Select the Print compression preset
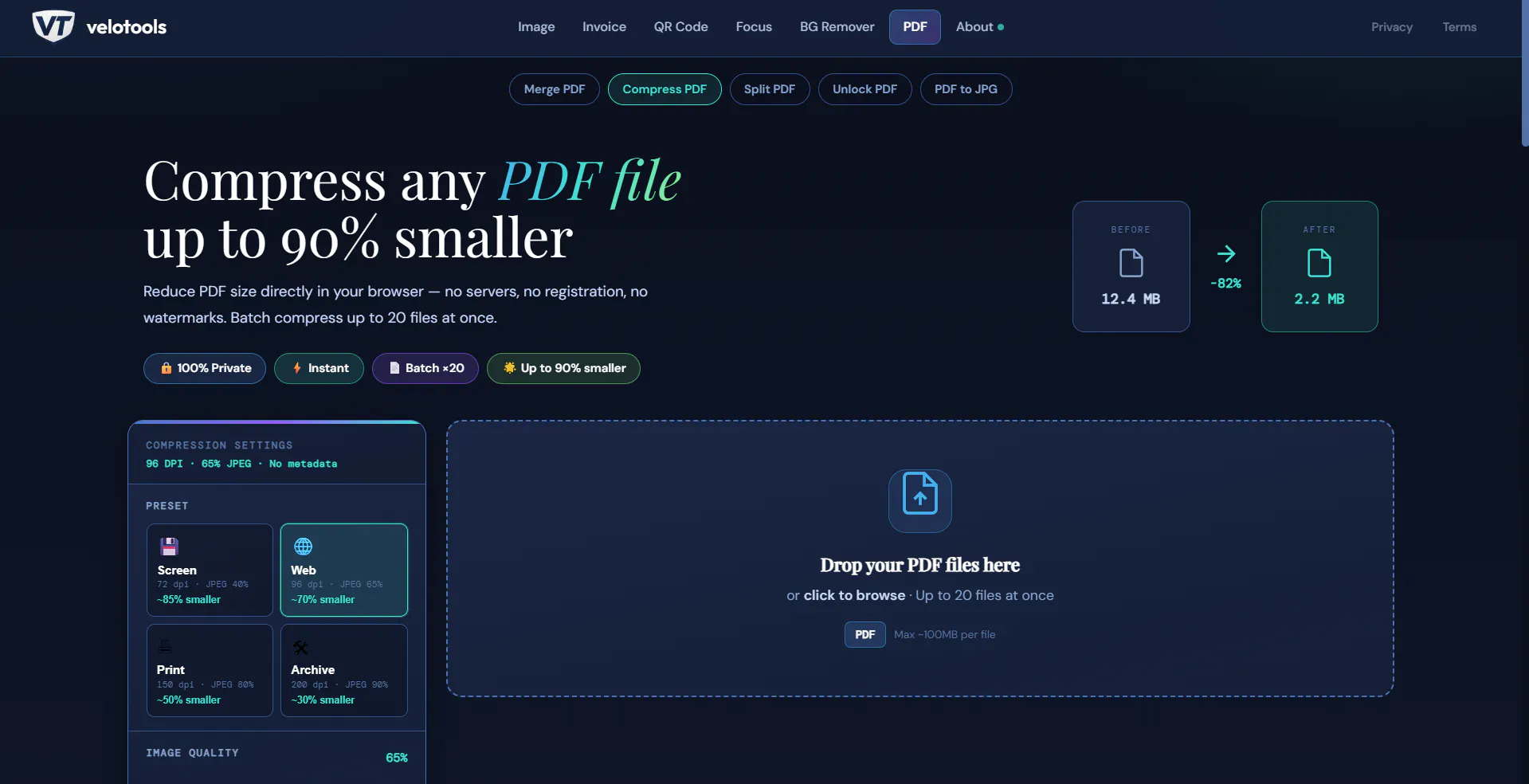 (210, 670)
